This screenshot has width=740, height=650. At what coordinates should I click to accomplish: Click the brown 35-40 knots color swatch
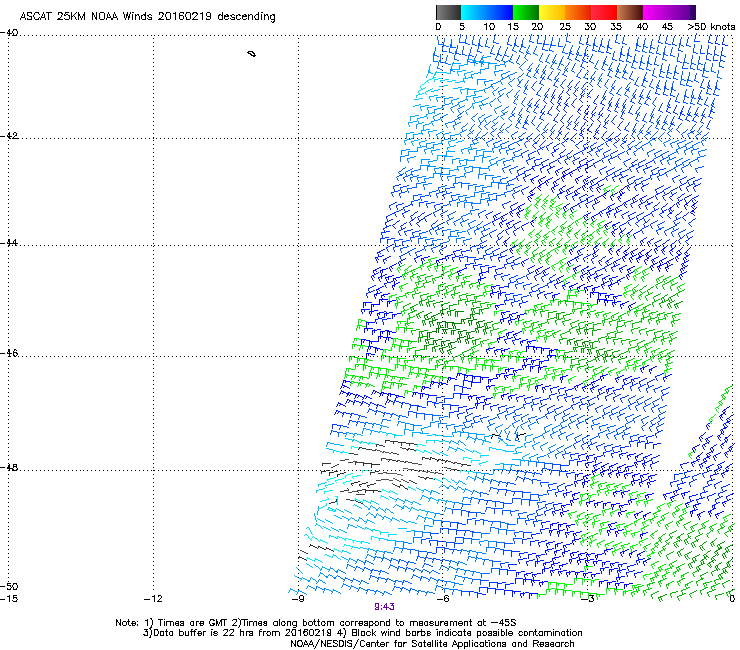coord(630,12)
